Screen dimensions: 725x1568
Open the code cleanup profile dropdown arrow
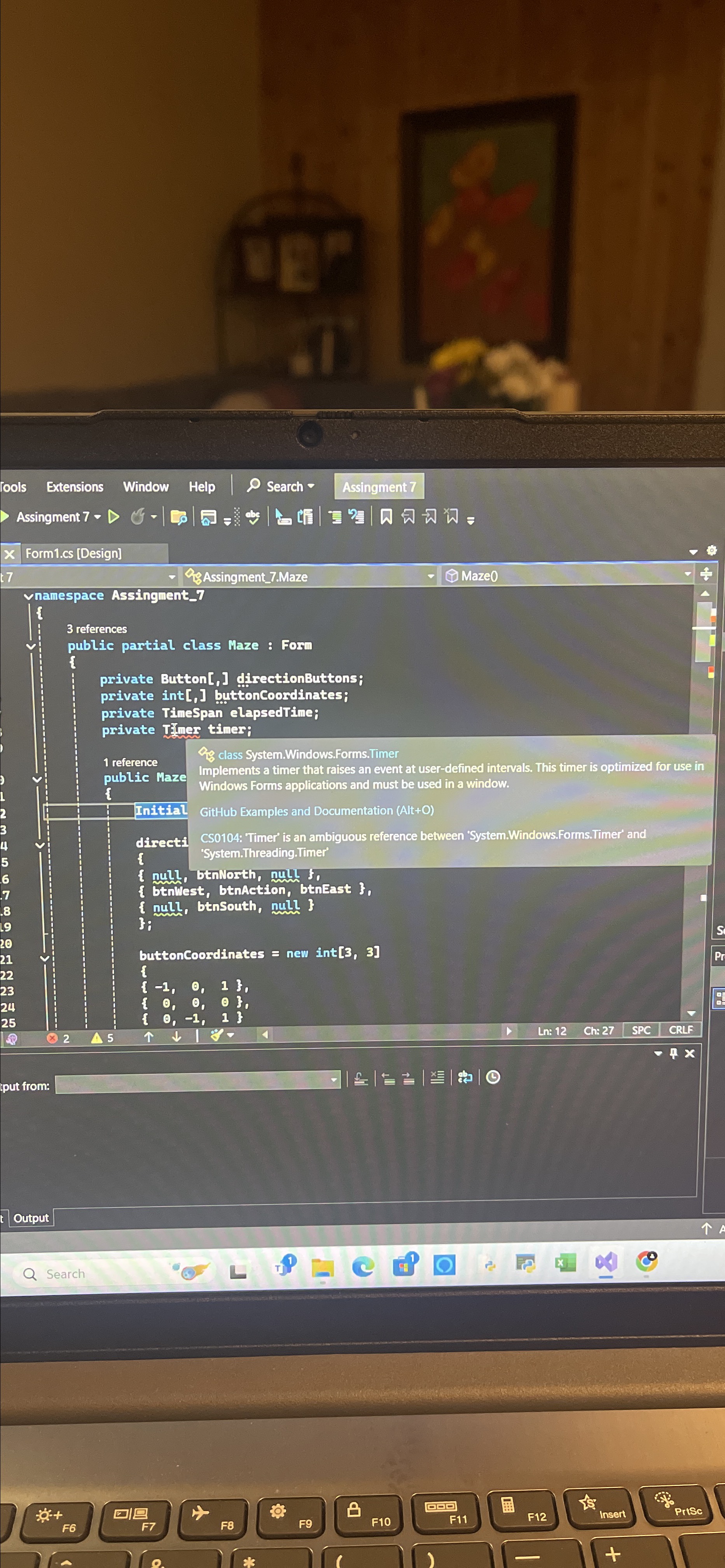pyautogui.click(x=231, y=1035)
